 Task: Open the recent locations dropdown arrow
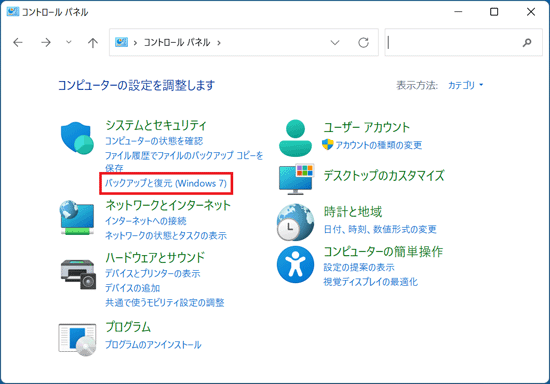click(69, 42)
